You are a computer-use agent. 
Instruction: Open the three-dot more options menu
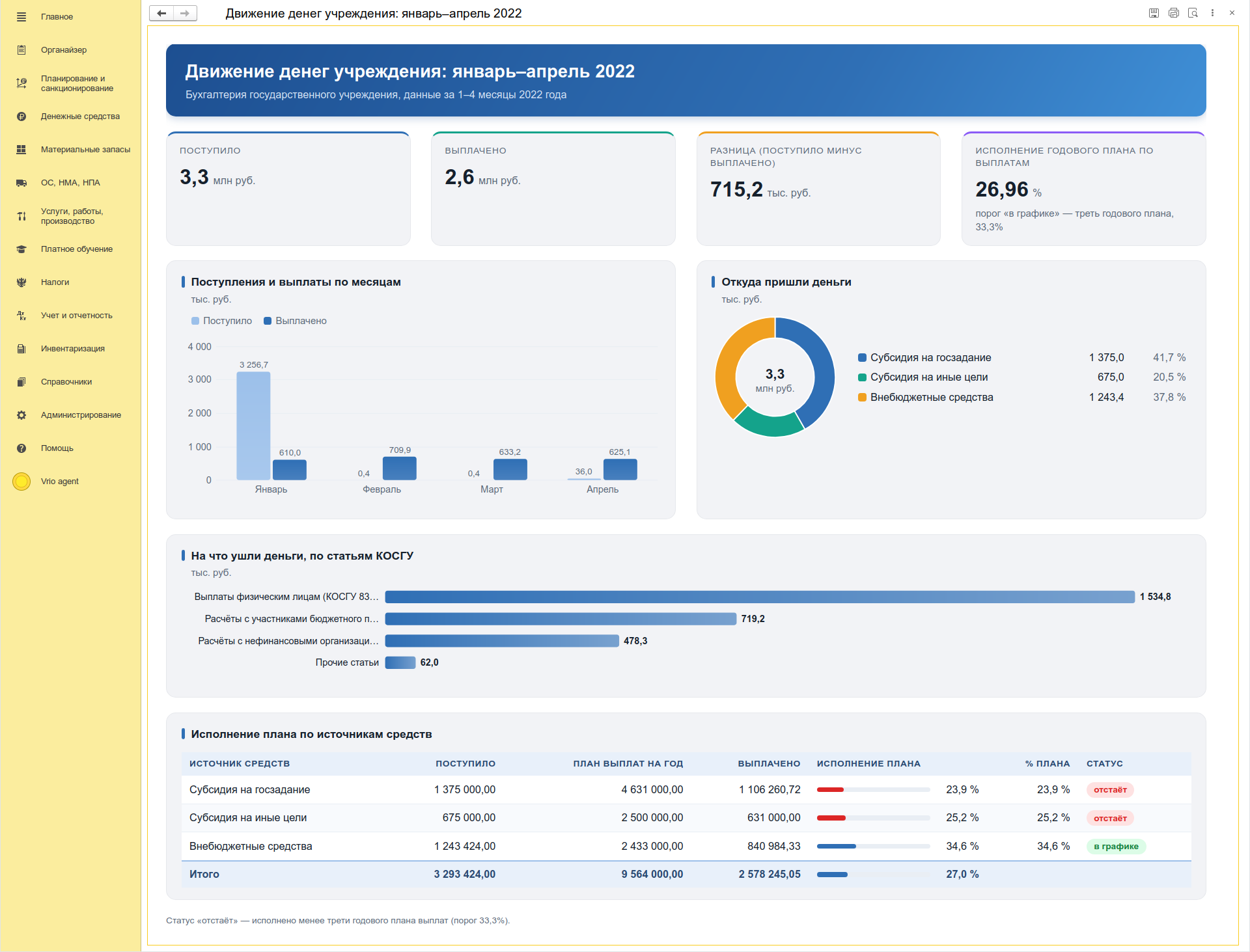(x=1212, y=13)
